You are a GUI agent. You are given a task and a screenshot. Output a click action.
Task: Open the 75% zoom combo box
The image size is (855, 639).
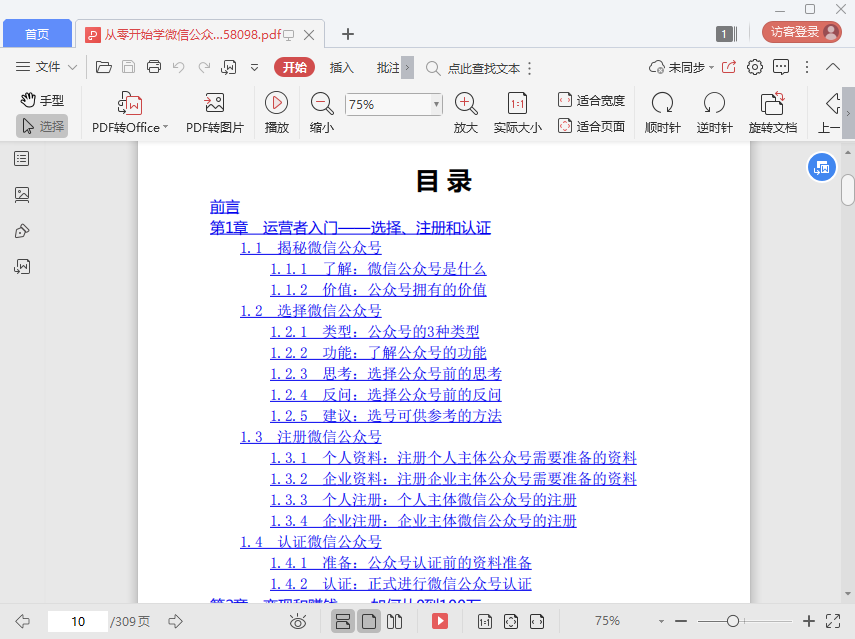393,104
